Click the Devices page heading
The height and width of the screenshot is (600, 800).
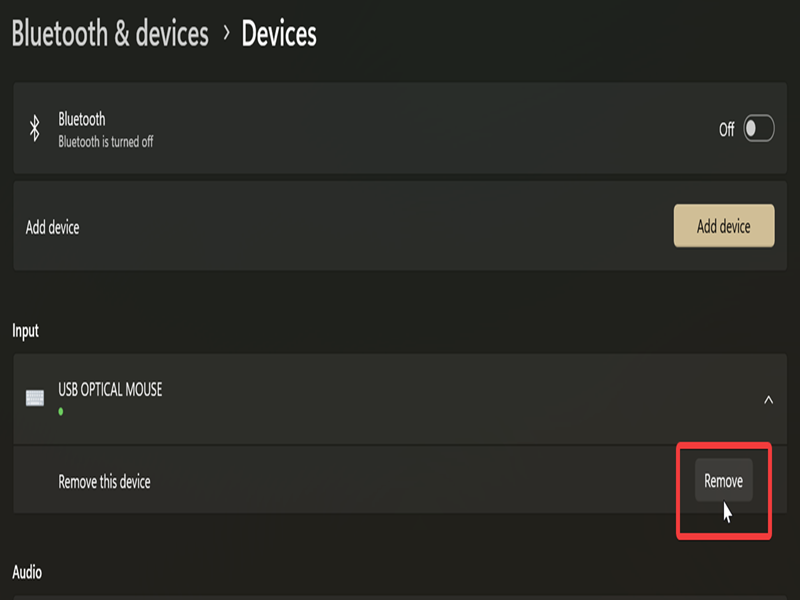coord(279,33)
